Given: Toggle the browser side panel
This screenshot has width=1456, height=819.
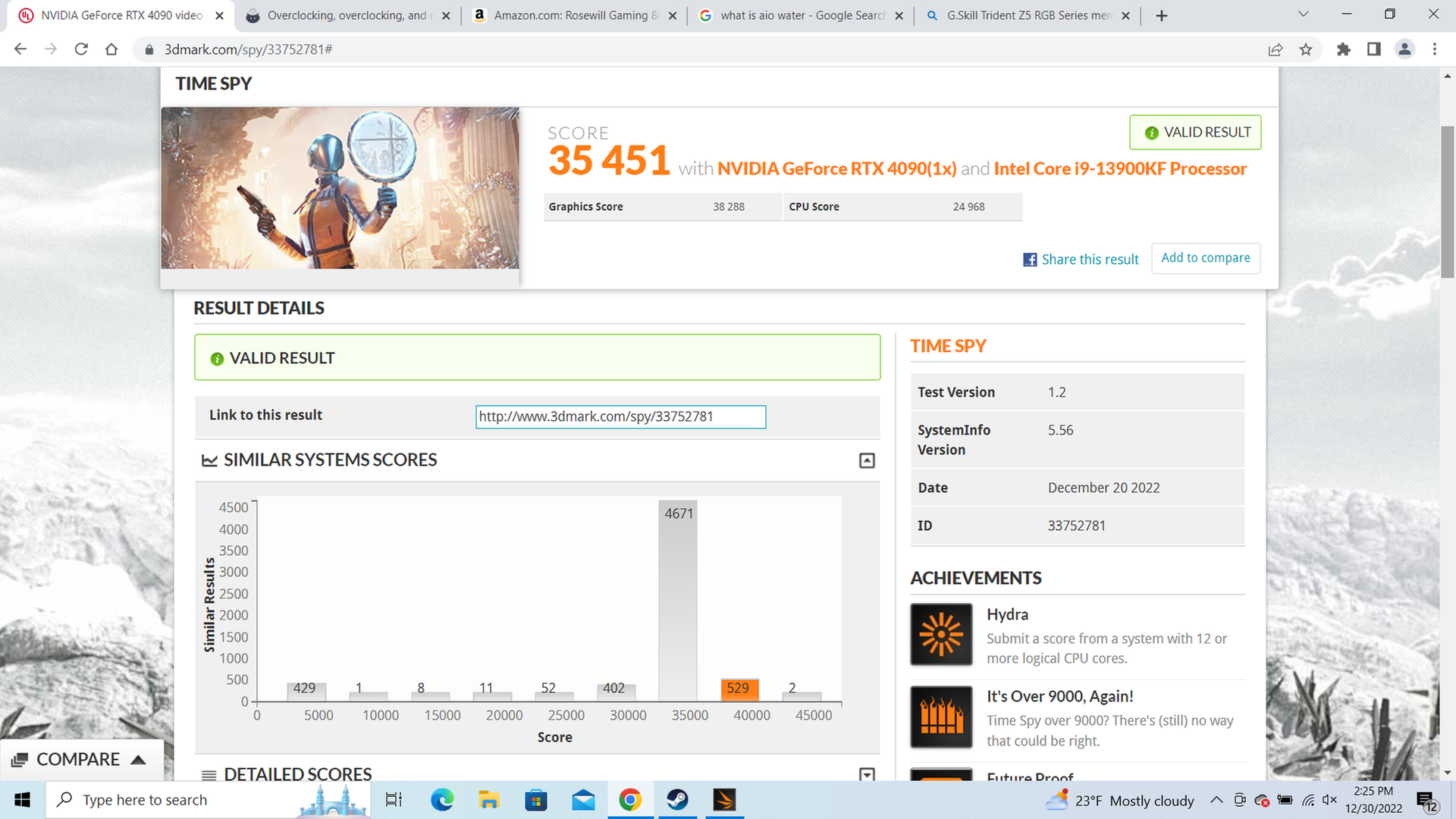Looking at the screenshot, I should 1373,49.
